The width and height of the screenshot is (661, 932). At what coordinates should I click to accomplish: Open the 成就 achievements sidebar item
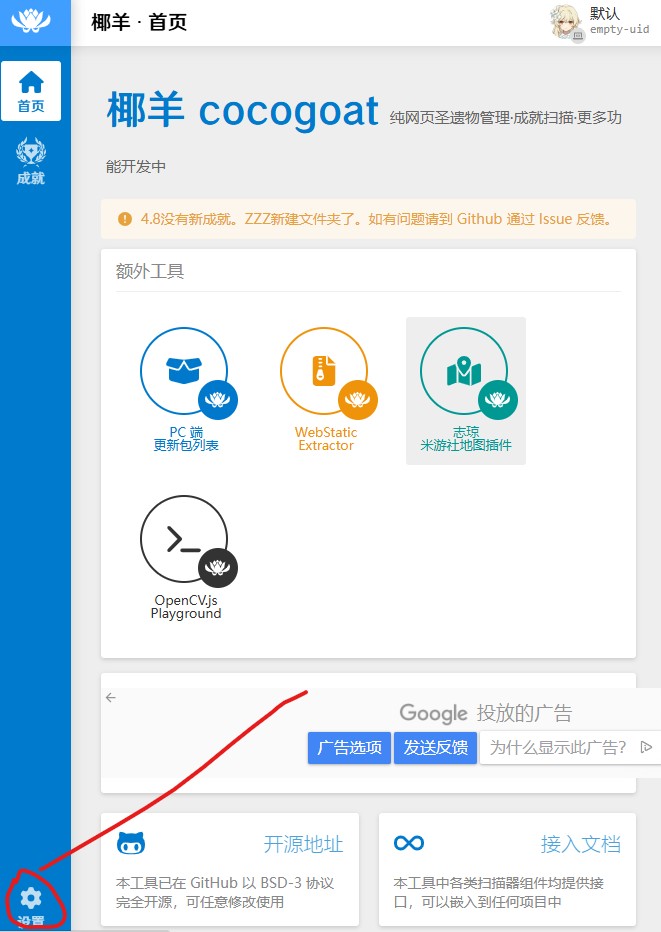(31, 161)
